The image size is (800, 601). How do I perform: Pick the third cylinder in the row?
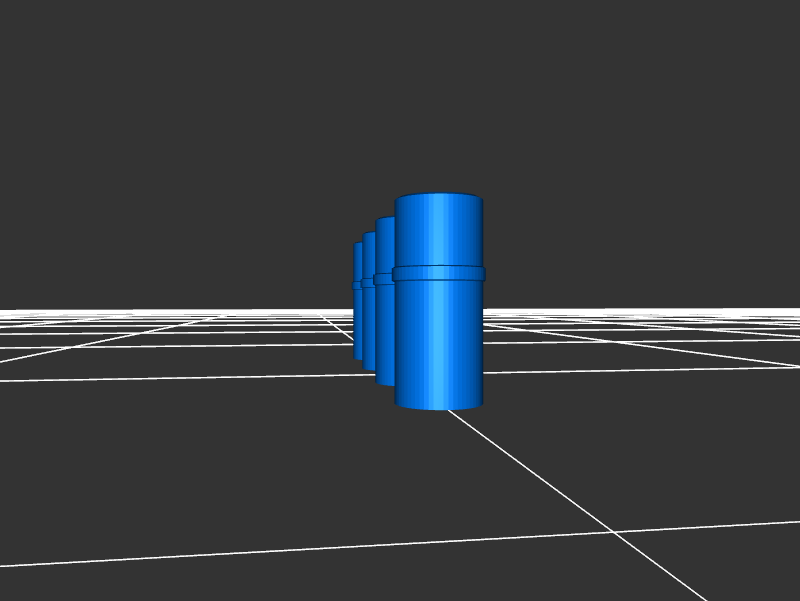[368, 320]
